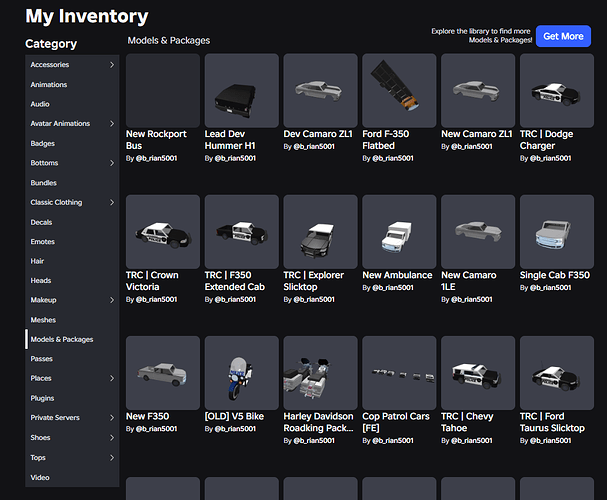Click the TRC | Dodge Charger title
This screenshot has width=607, height=500.
[x=546, y=140]
